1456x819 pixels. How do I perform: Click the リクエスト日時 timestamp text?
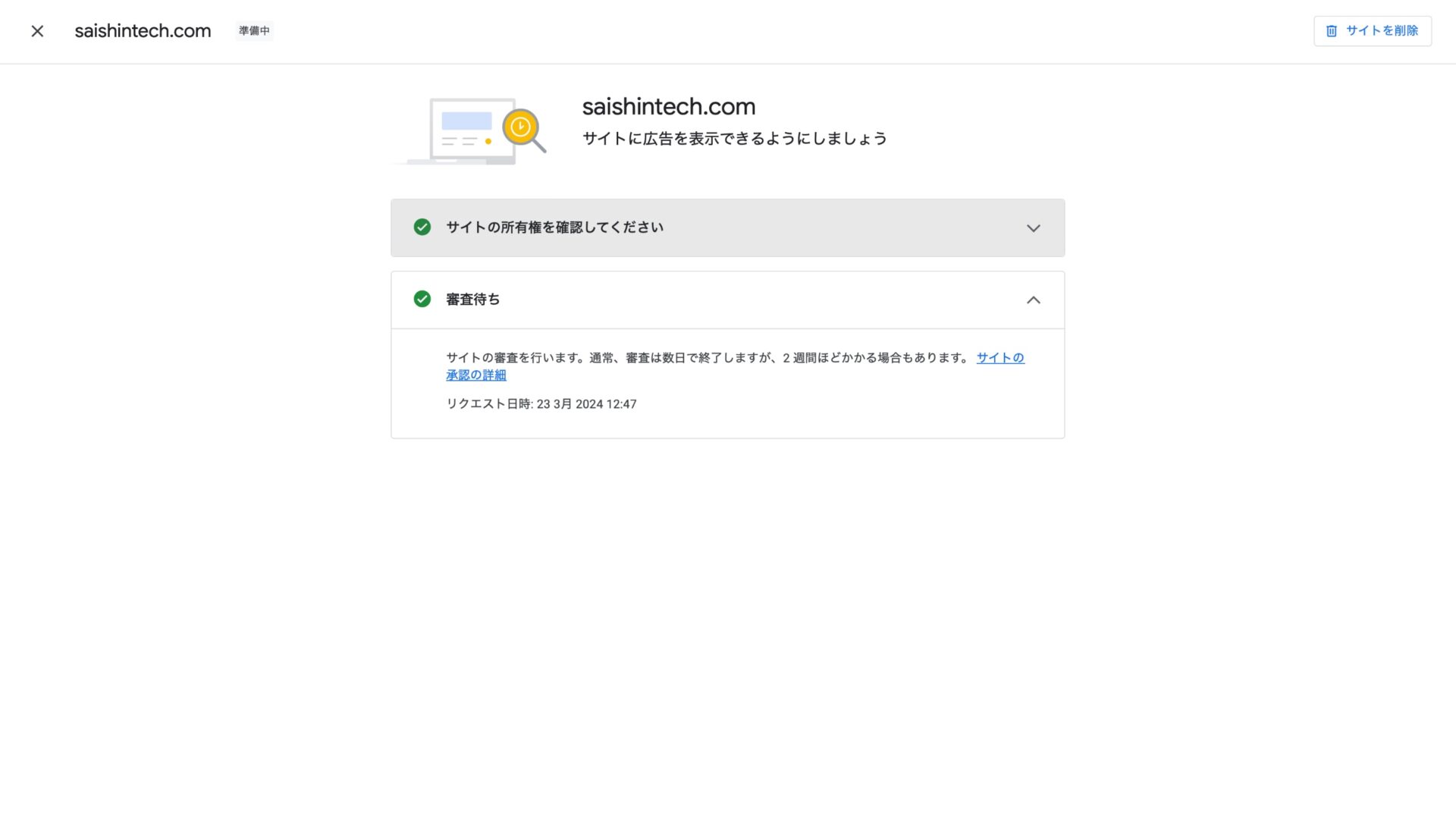pos(541,404)
